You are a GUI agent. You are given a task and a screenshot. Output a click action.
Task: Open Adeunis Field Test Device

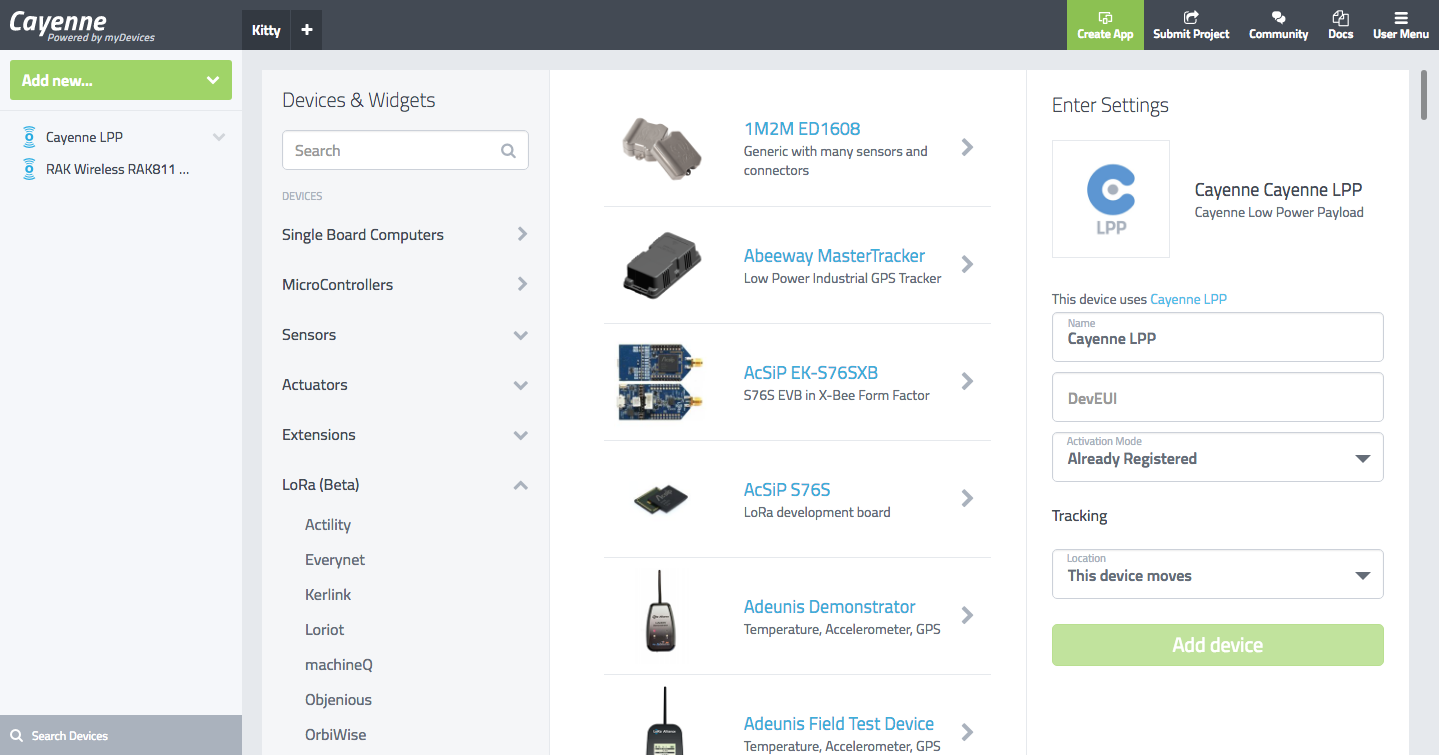tap(838, 724)
